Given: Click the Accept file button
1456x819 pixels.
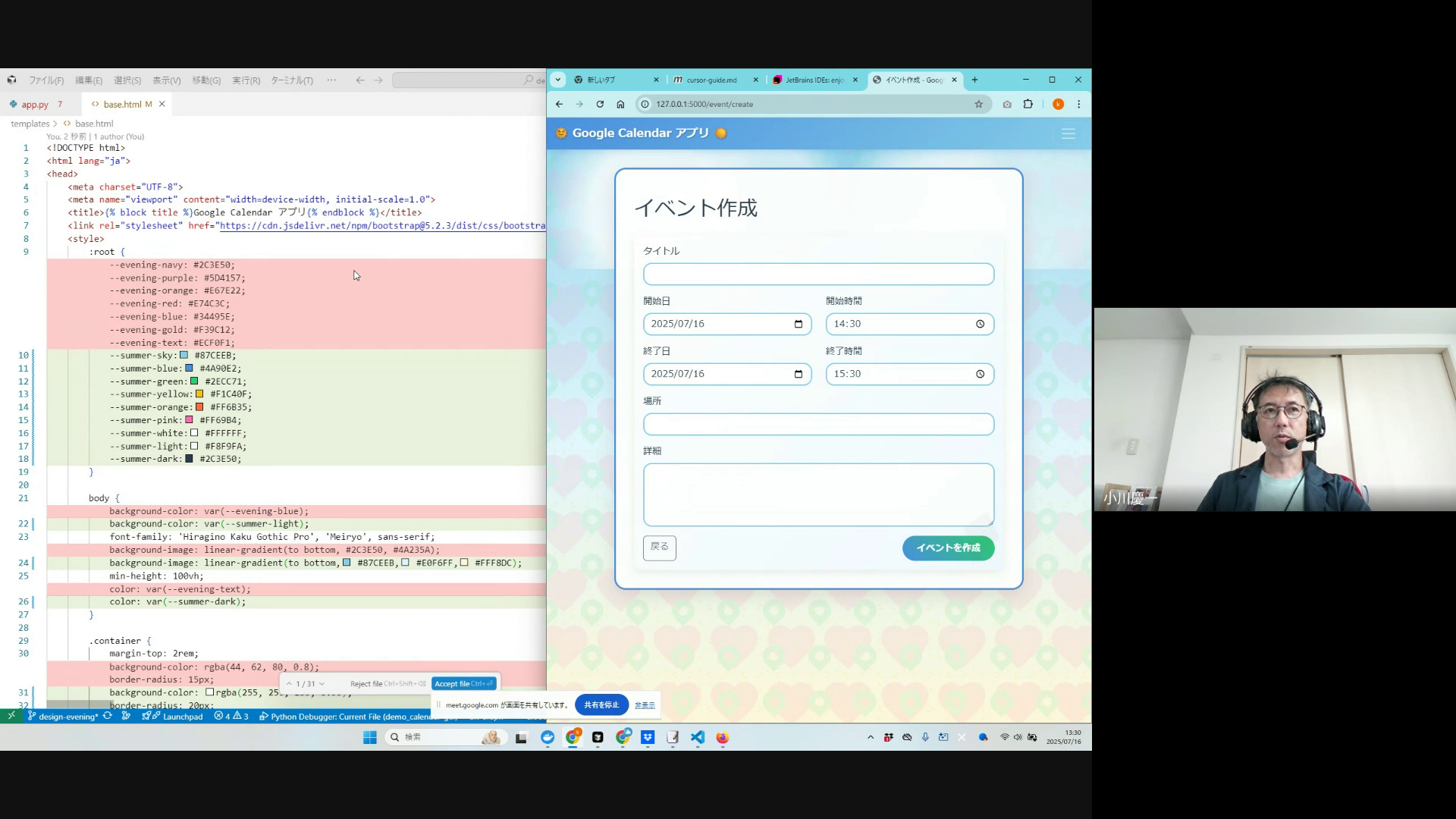Looking at the screenshot, I should [x=463, y=684].
